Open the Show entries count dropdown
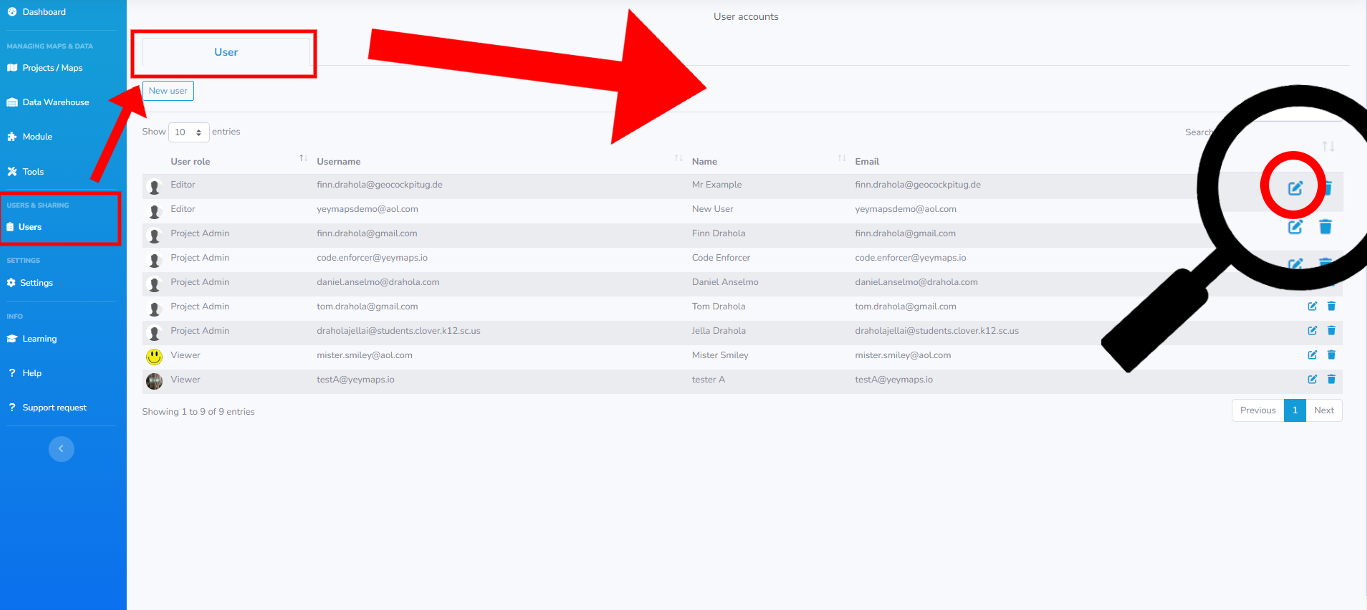1367x610 pixels. (x=189, y=132)
